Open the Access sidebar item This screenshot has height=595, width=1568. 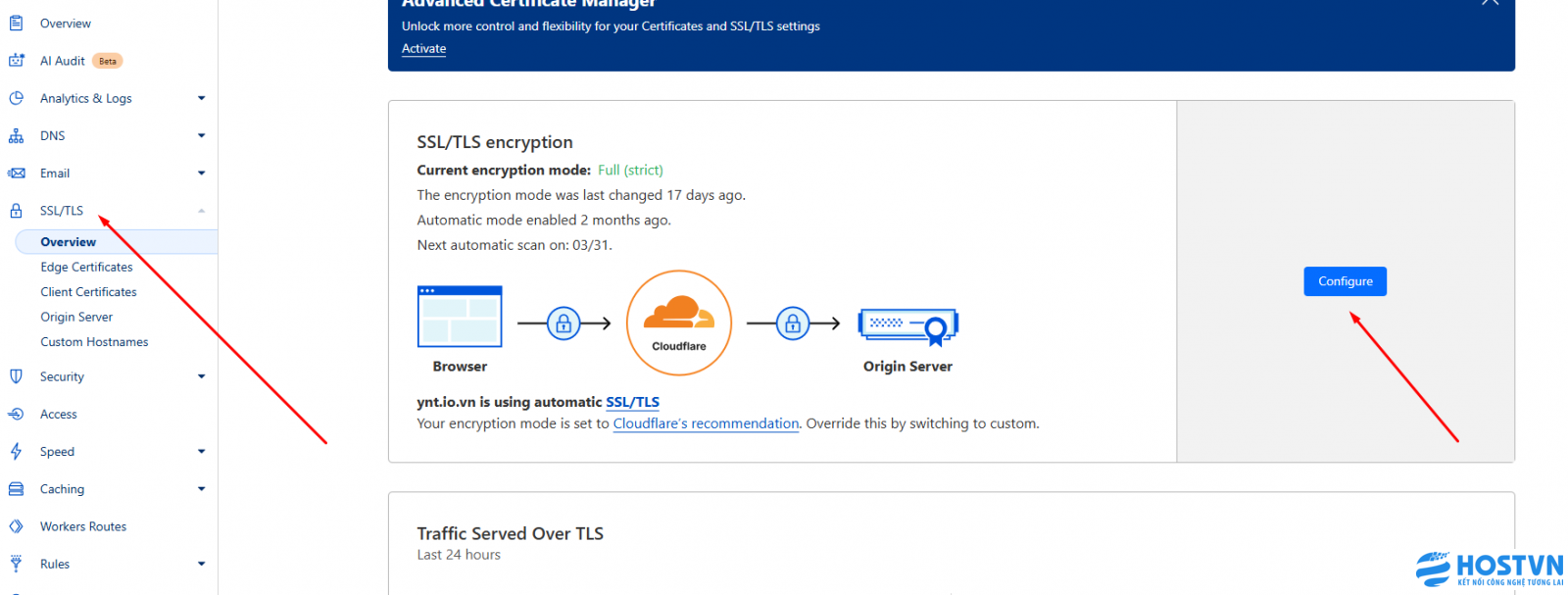tap(59, 415)
